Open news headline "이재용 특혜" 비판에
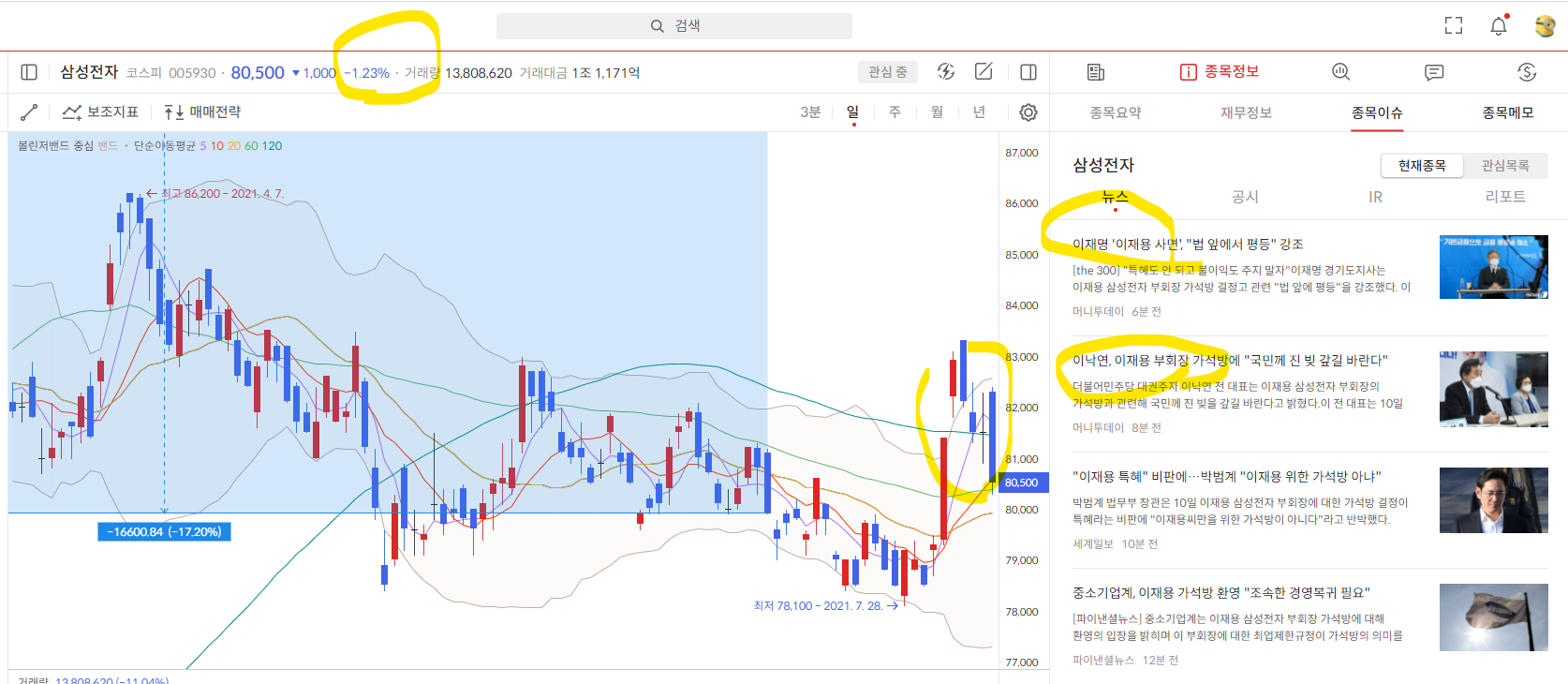This screenshot has width=1568, height=684. pos(1227,477)
